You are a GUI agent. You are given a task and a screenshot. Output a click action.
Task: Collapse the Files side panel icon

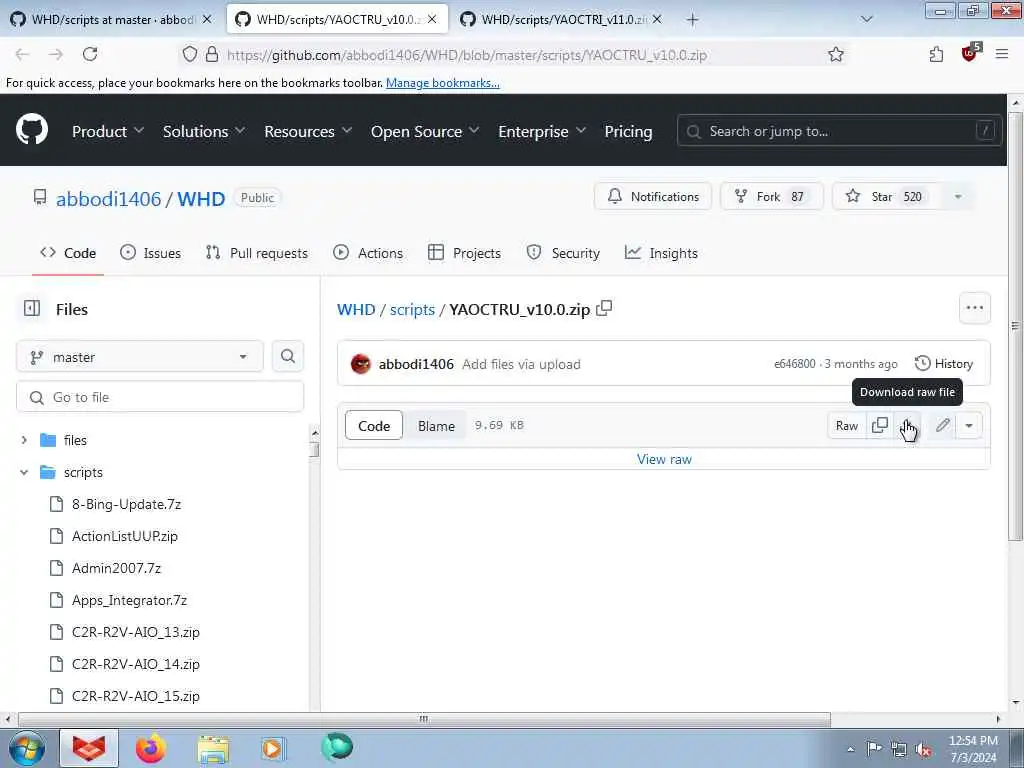coord(32,308)
